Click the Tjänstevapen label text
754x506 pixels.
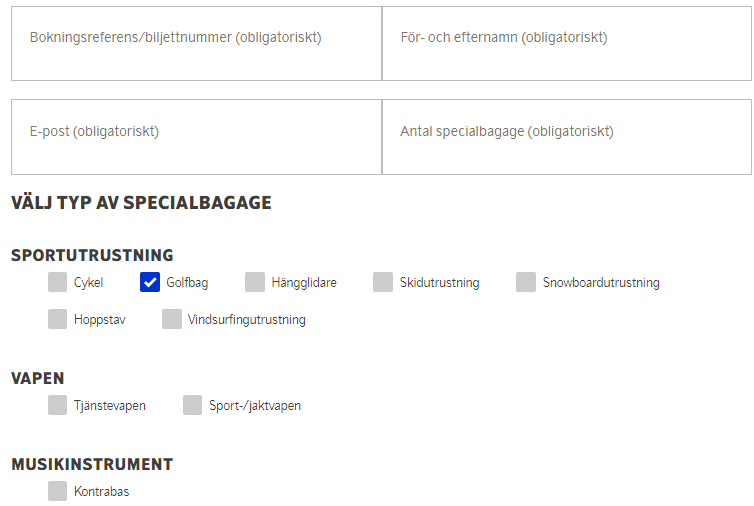110,406
